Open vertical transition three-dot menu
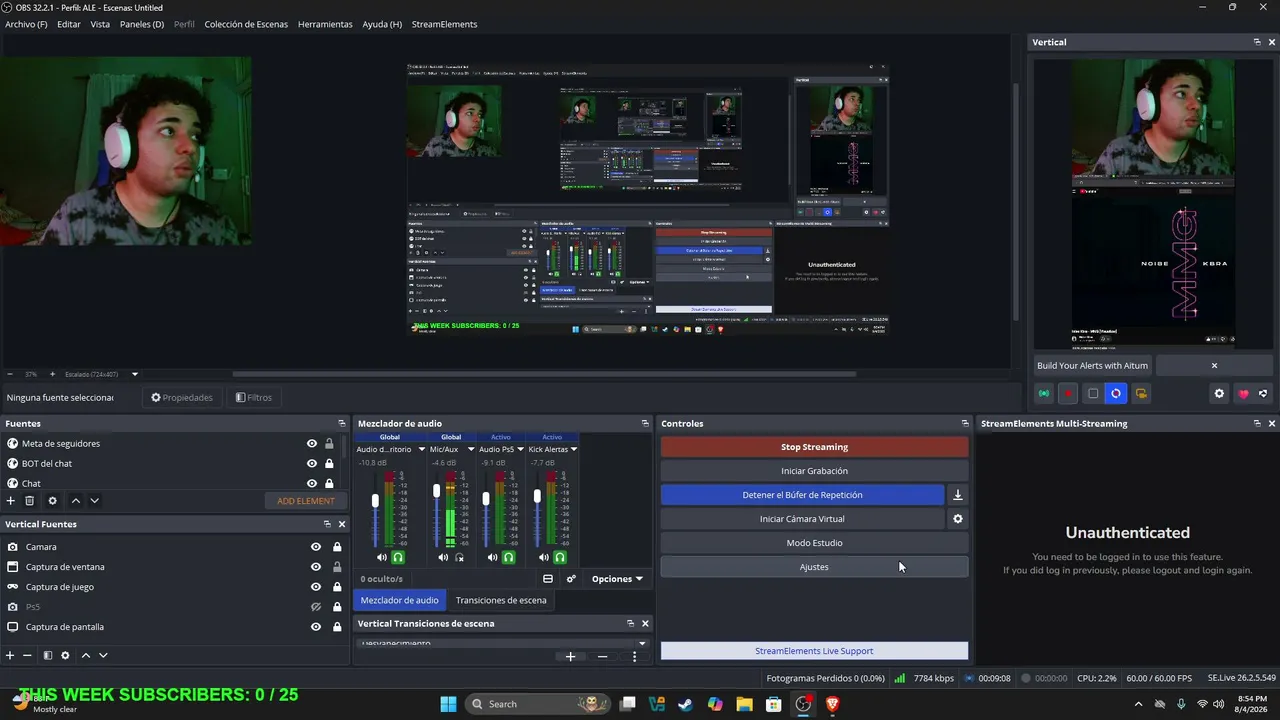Screen dimensions: 1280x720 [x=634, y=656]
